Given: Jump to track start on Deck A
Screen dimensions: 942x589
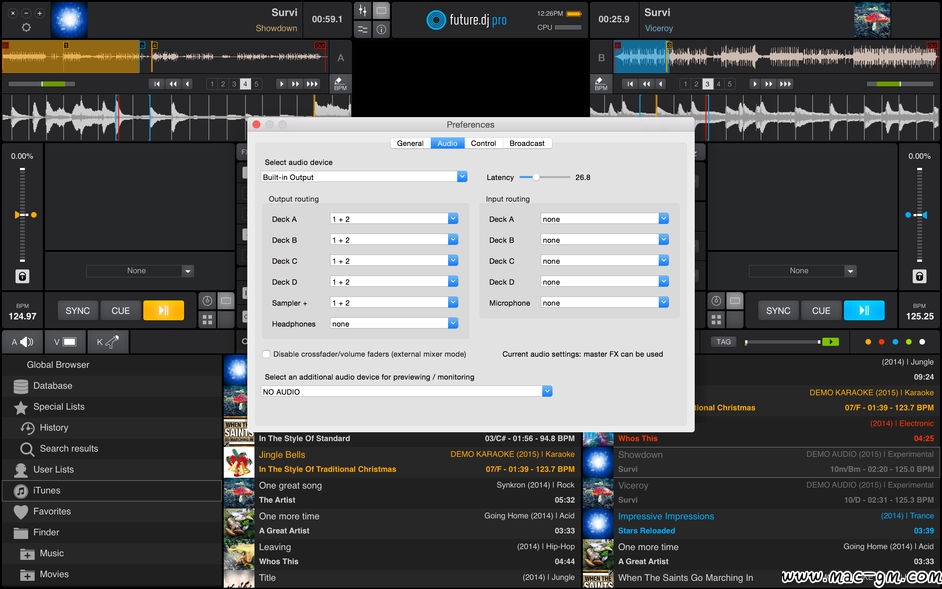Looking at the screenshot, I should click(x=157, y=84).
